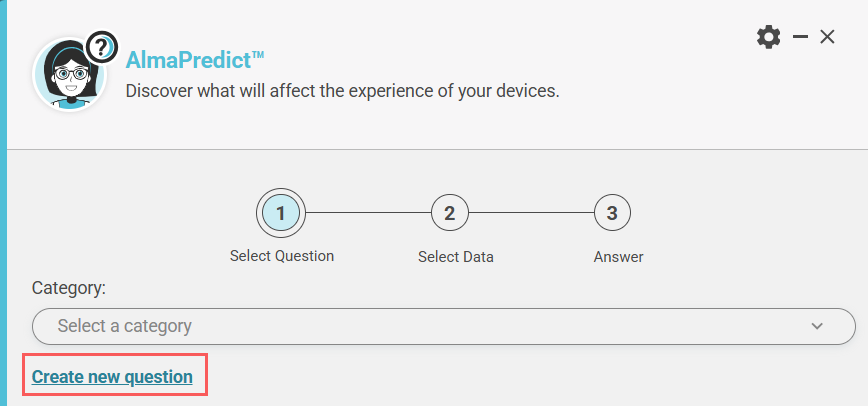Go to step 2 circle
The height and width of the screenshot is (406, 868).
click(450, 212)
